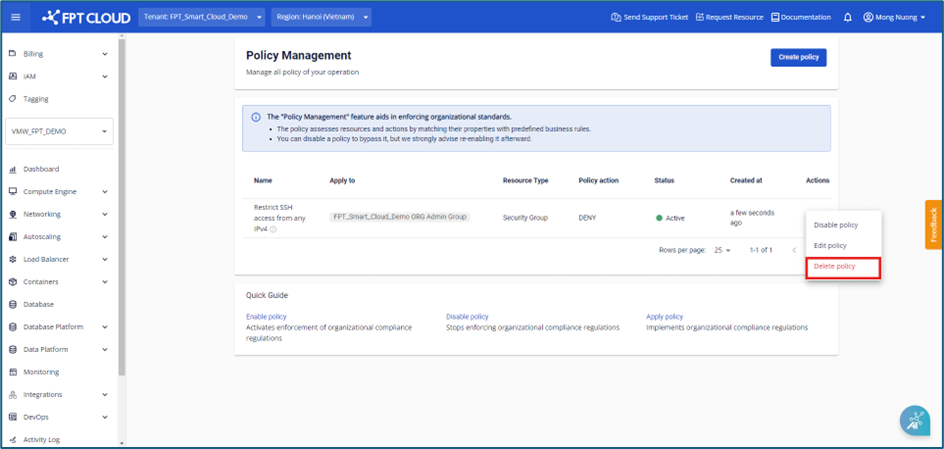Click the Send Support Ticket icon

coord(616,17)
